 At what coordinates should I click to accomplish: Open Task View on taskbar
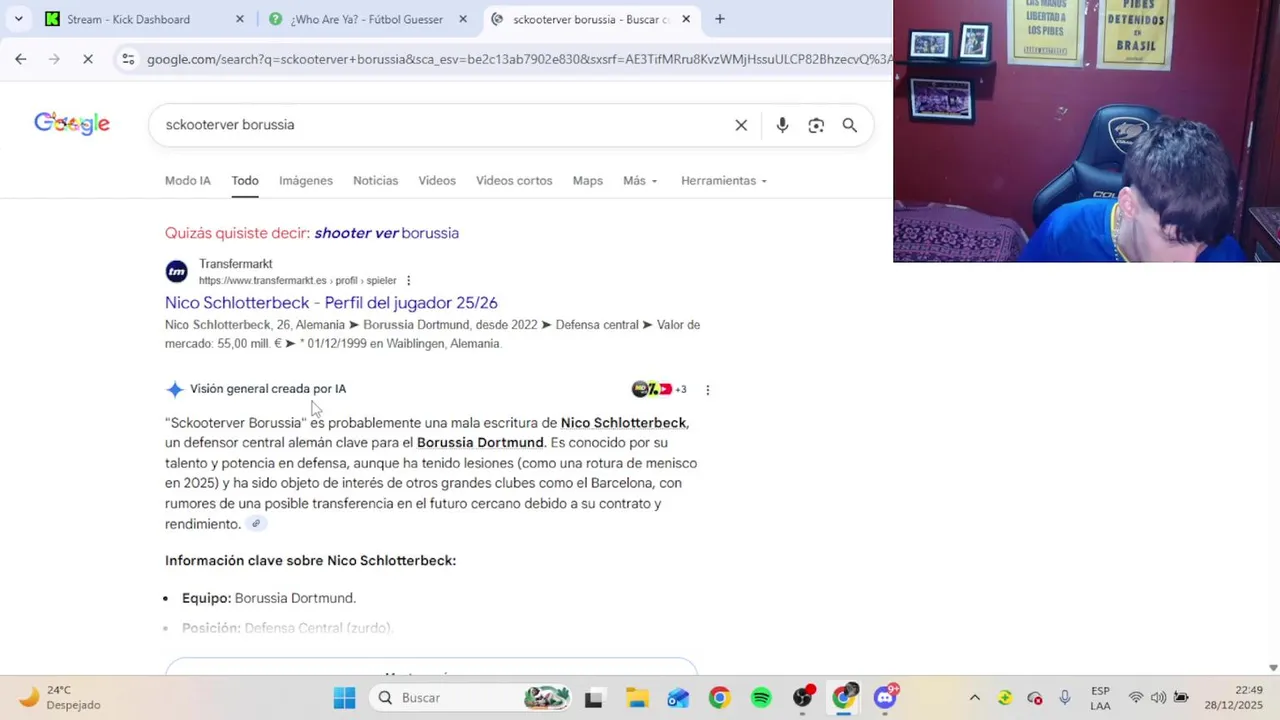[x=594, y=698]
